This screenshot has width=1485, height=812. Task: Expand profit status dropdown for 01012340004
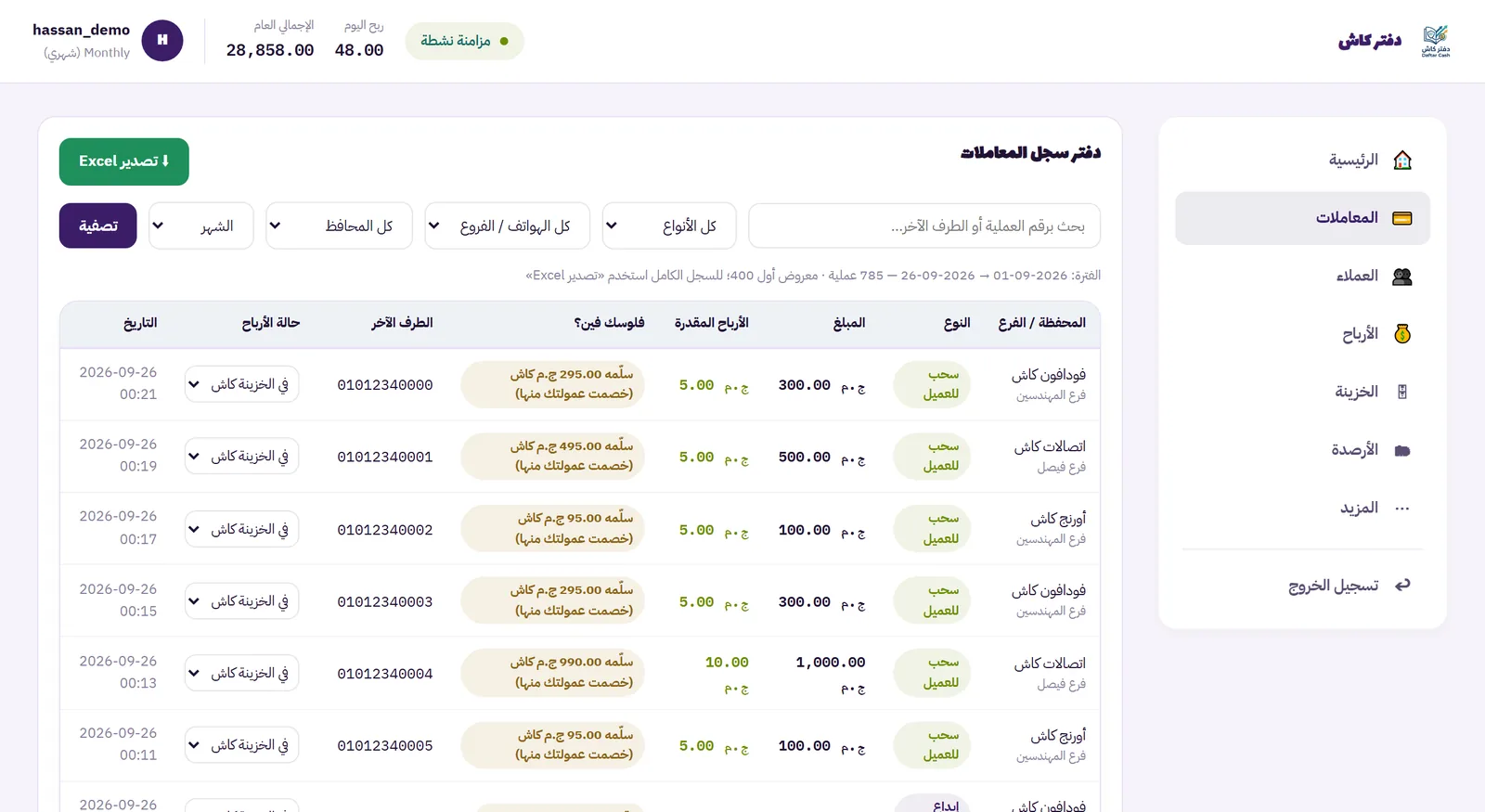pyautogui.click(x=241, y=673)
